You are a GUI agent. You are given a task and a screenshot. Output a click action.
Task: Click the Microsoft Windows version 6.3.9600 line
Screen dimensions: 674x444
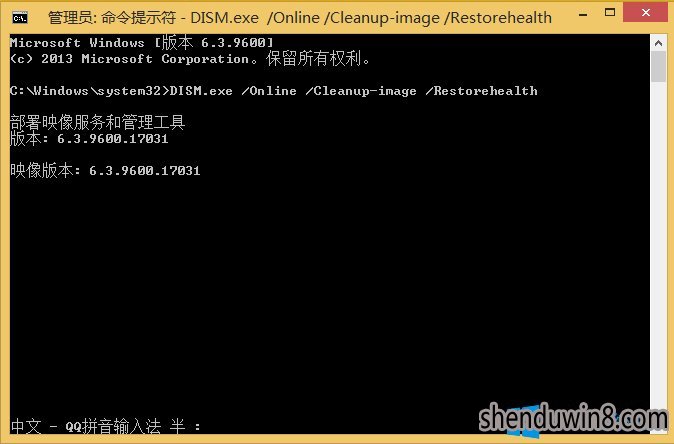[142, 43]
